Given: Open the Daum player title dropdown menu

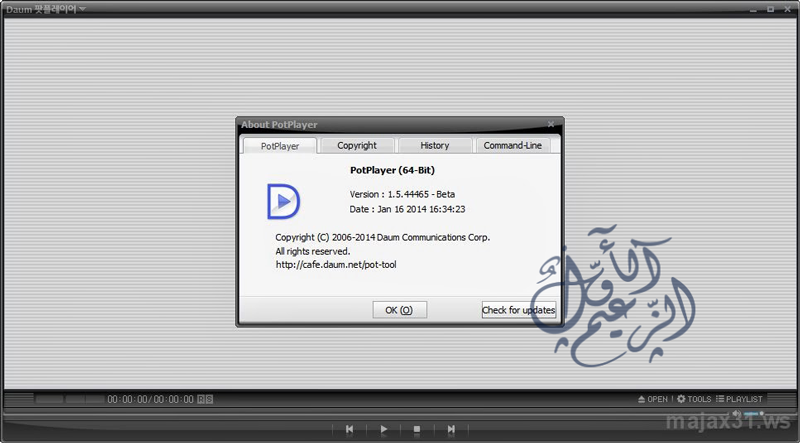Looking at the screenshot, I should (46, 9).
